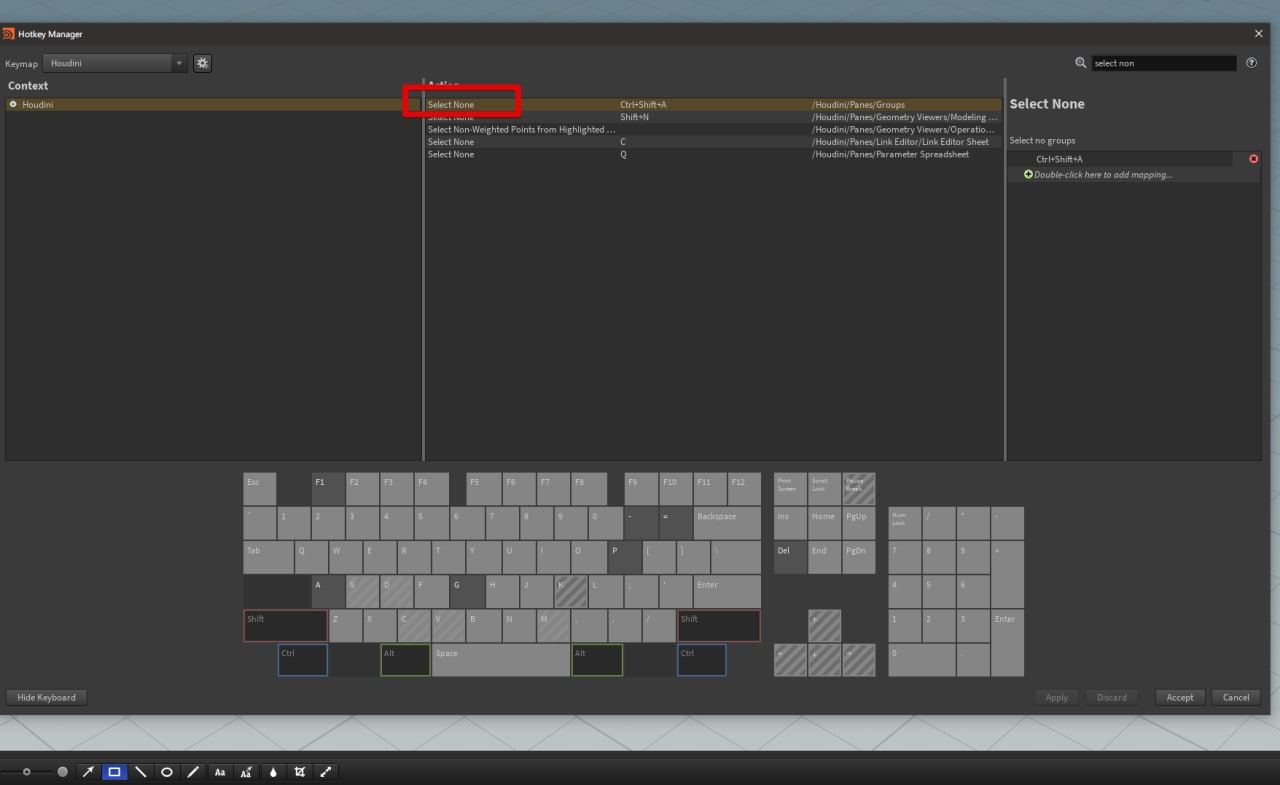The width and height of the screenshot is (1280, 785).
Task: Click the Home key on virtual keyboard
Action: click(824, 523)
